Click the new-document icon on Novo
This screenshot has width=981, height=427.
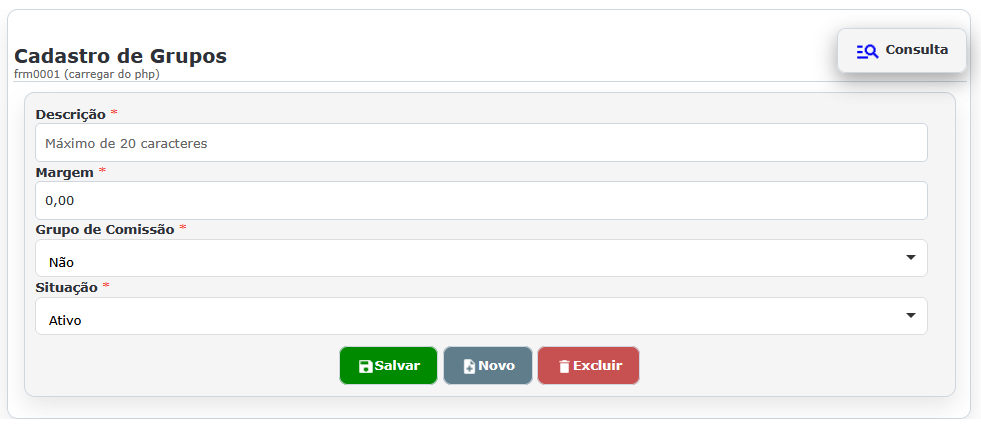pyautogui.click(x=469, y=366)
